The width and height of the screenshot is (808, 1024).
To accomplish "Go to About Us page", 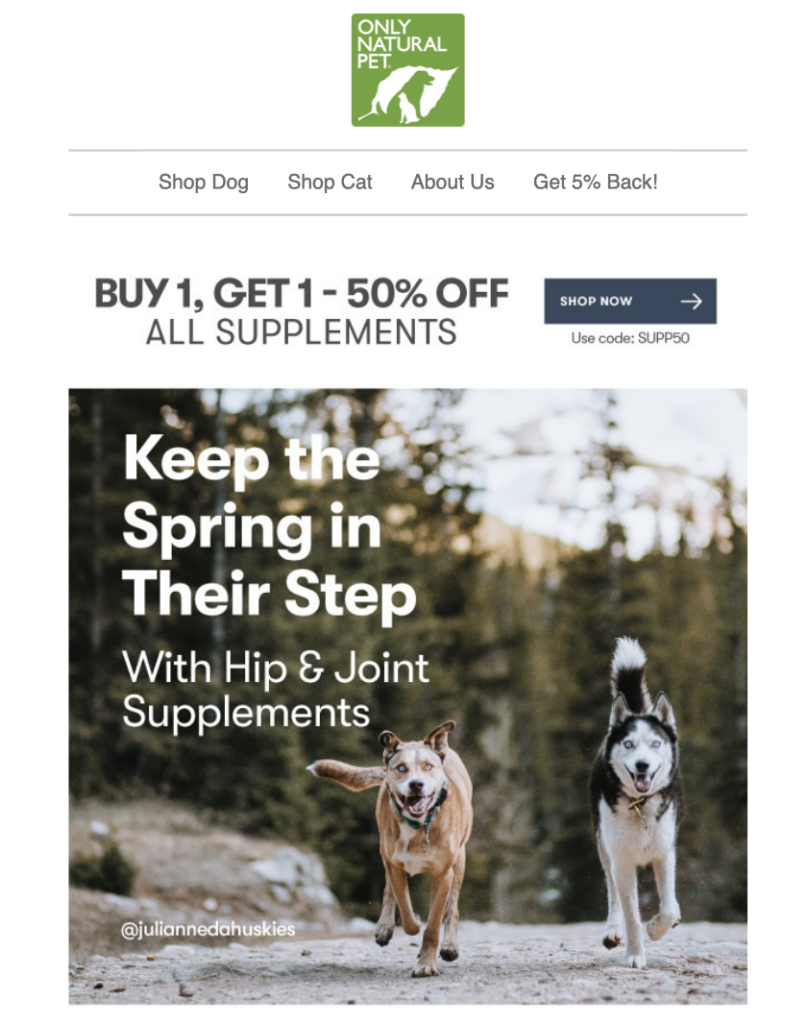I will pos(452,182).
